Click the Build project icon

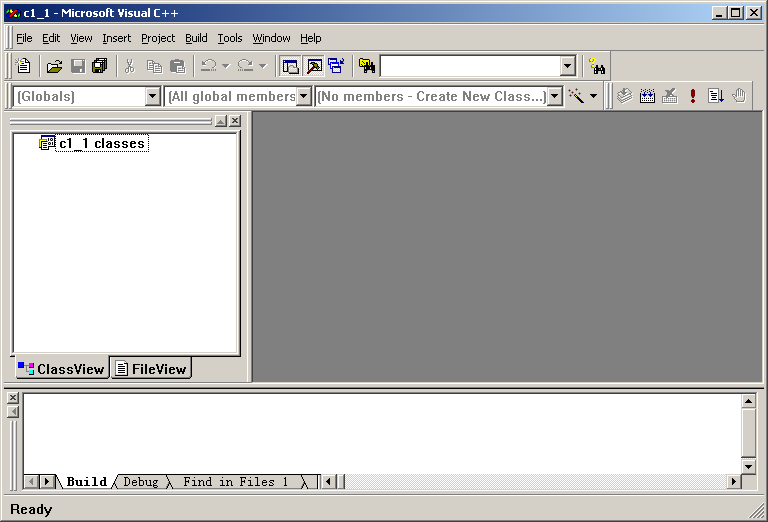pos(647,95)
